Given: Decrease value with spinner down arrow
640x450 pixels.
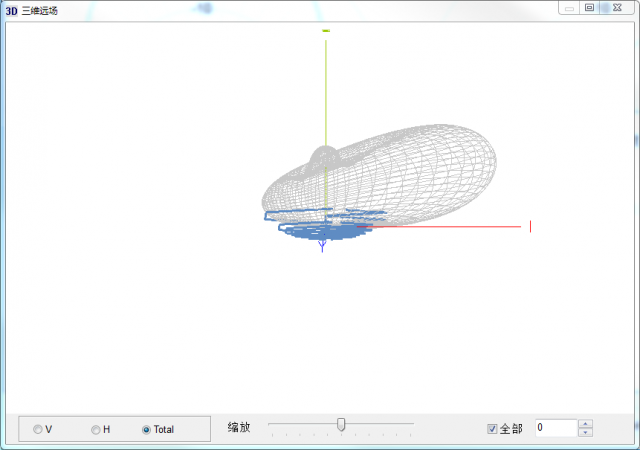Looking at the screenshot, I should pos(586,432).
